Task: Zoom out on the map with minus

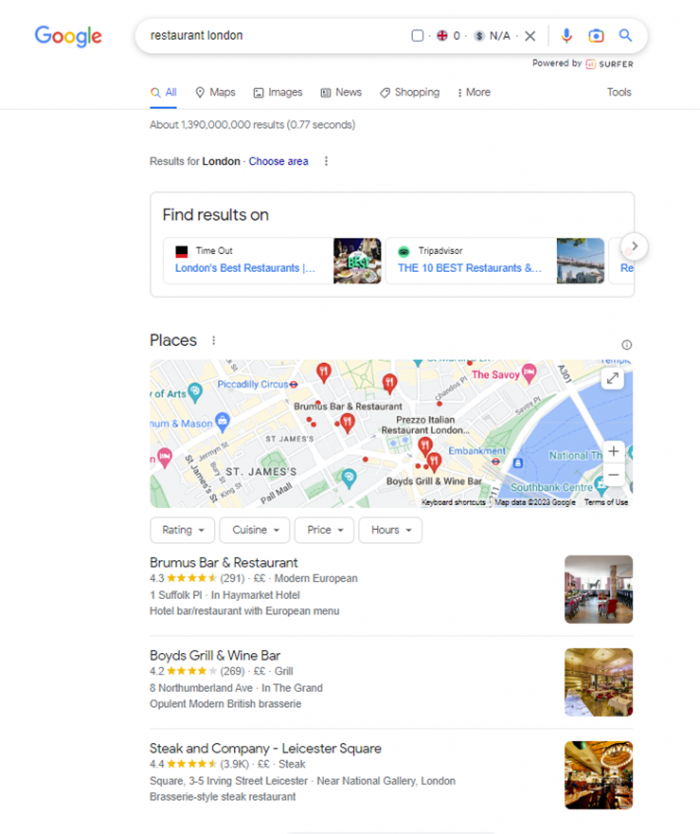Action: [x=613, y=474]
